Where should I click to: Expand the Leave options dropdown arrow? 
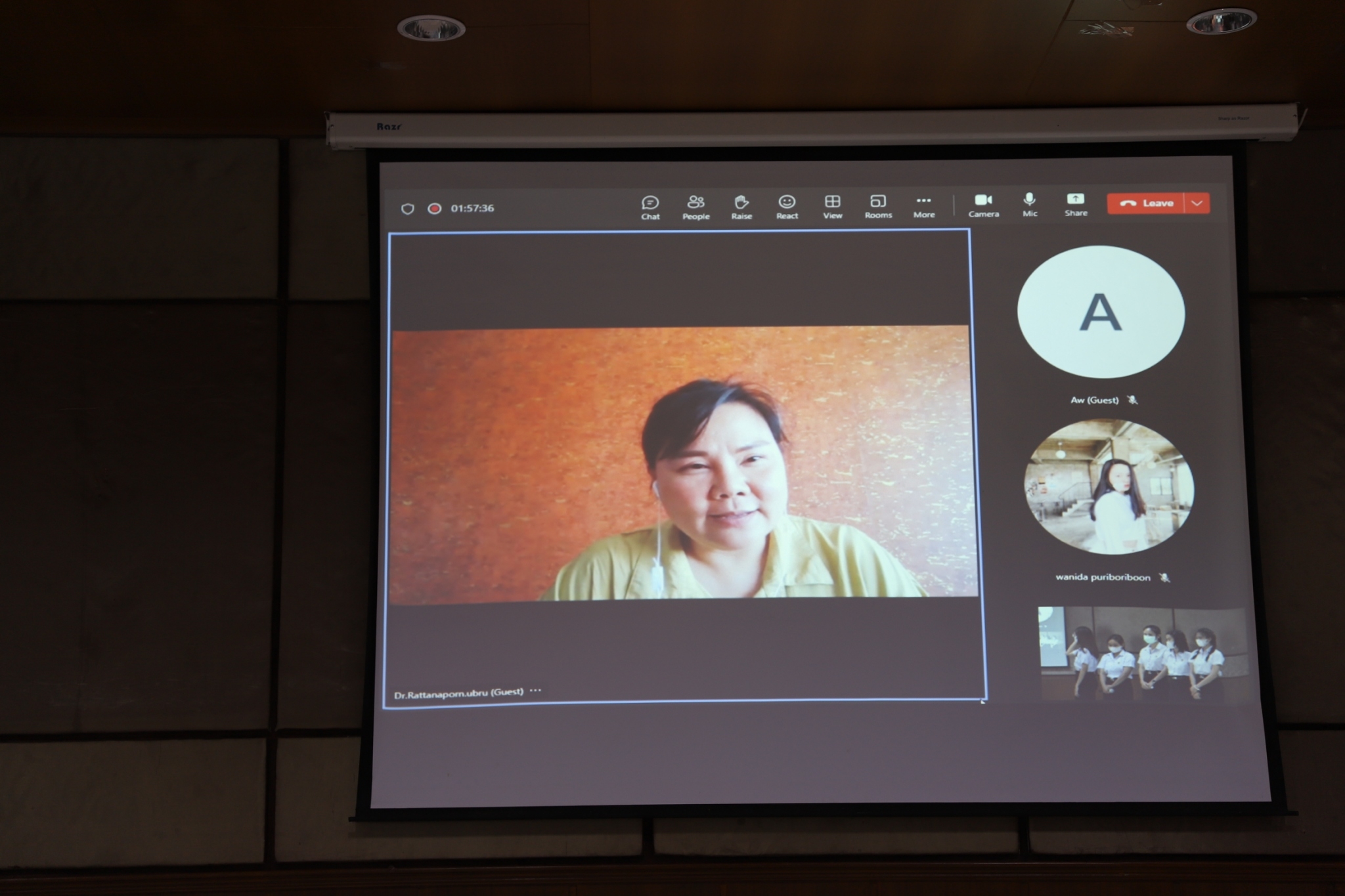point(1197,203)
